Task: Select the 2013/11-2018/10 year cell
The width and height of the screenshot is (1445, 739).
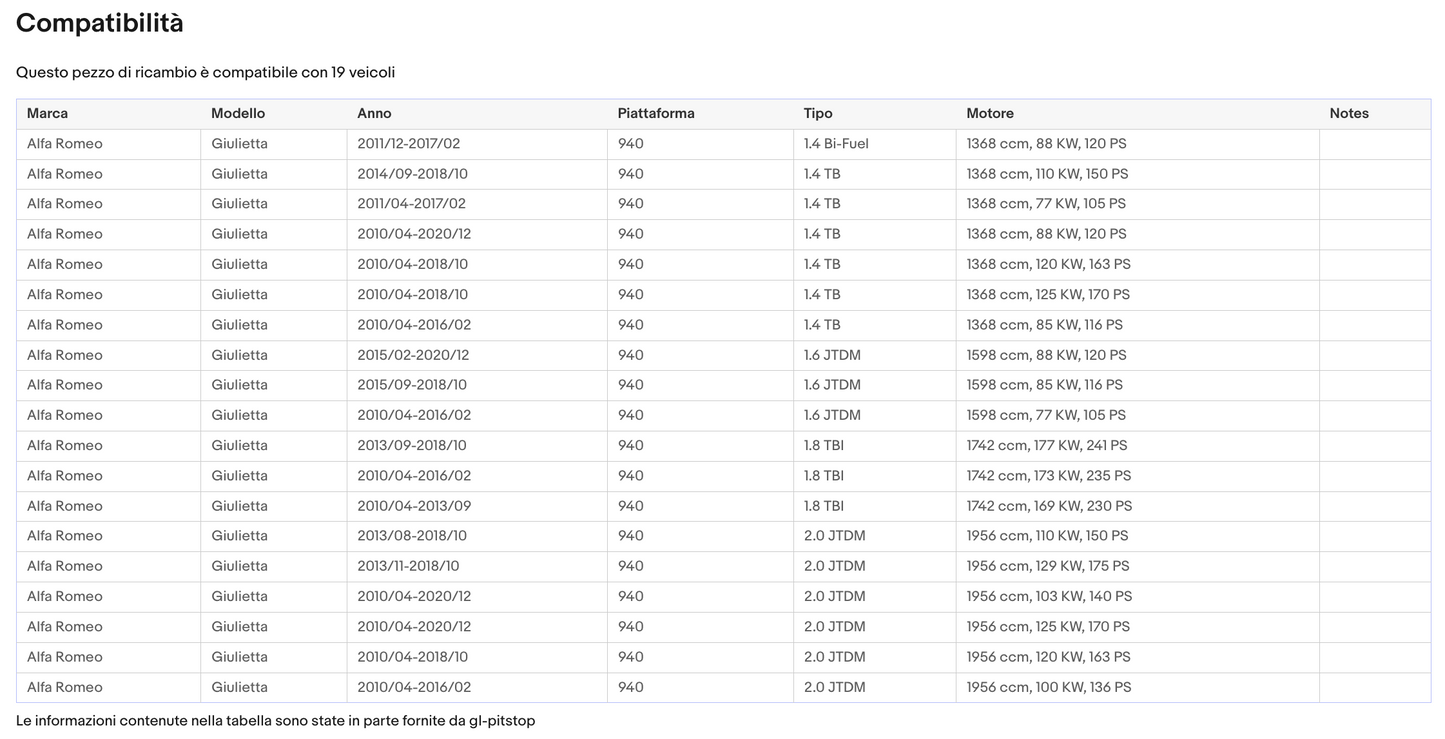Action: (x=408, y=566)
